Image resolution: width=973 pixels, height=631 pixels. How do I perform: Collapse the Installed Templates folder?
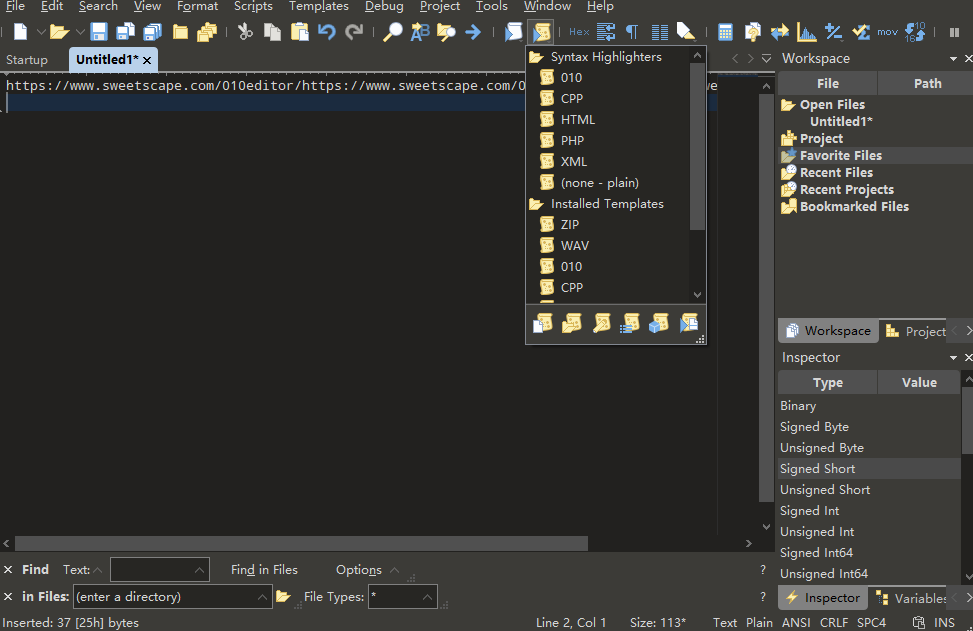tap(536, 204)
